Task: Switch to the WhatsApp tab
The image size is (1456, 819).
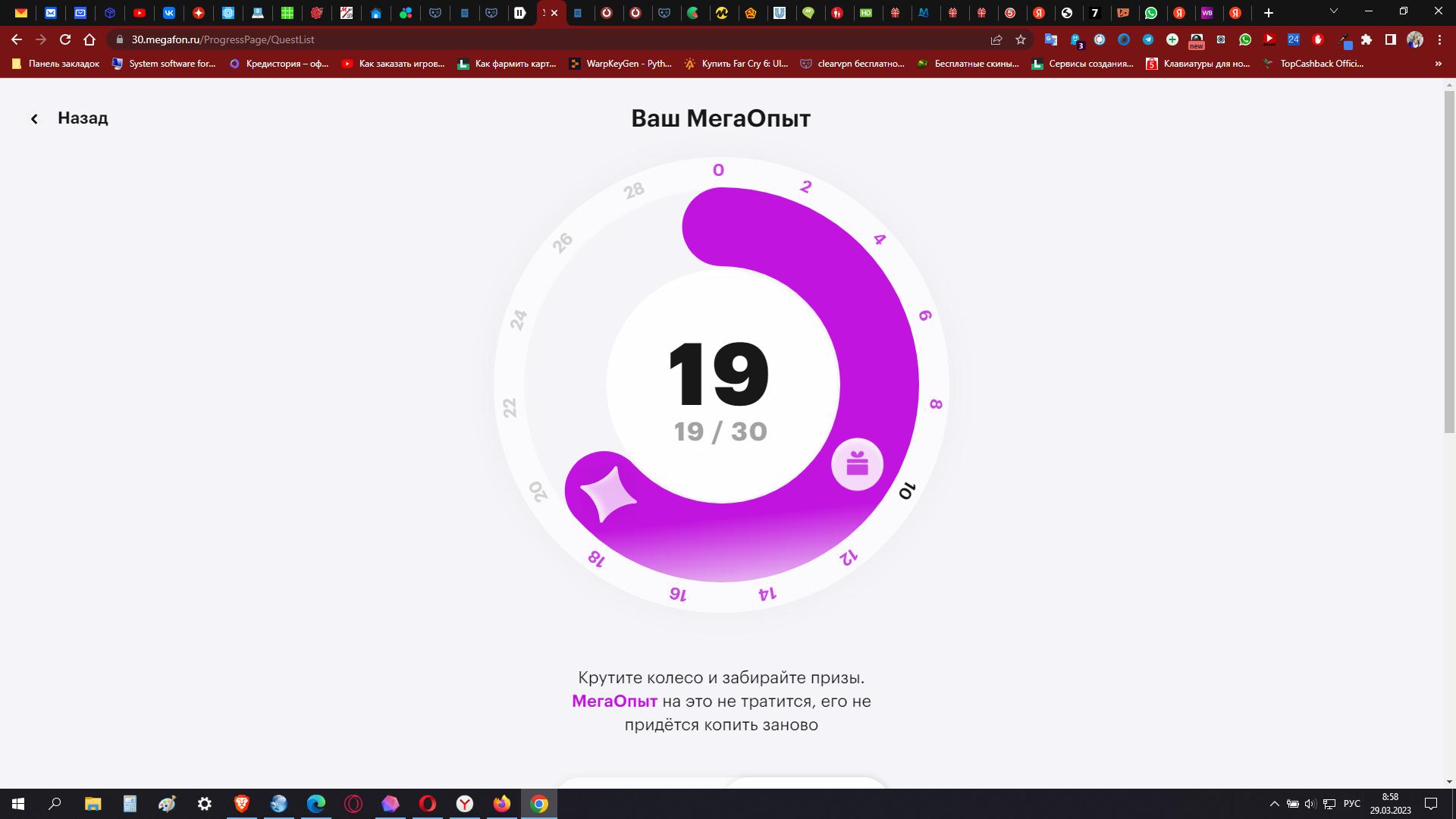Action: [1151, 13]
